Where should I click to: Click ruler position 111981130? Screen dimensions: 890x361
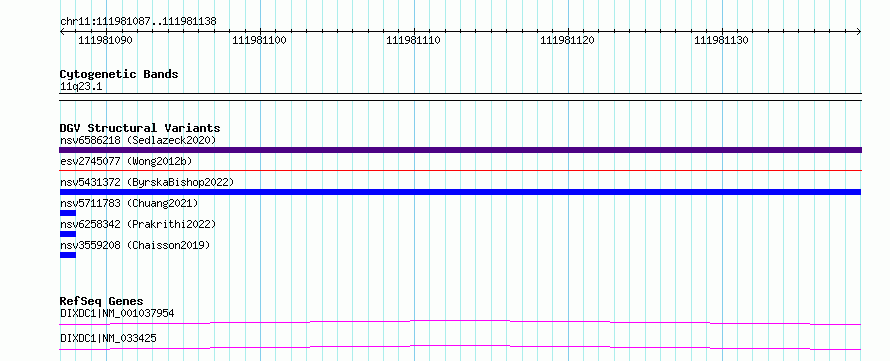721,40
